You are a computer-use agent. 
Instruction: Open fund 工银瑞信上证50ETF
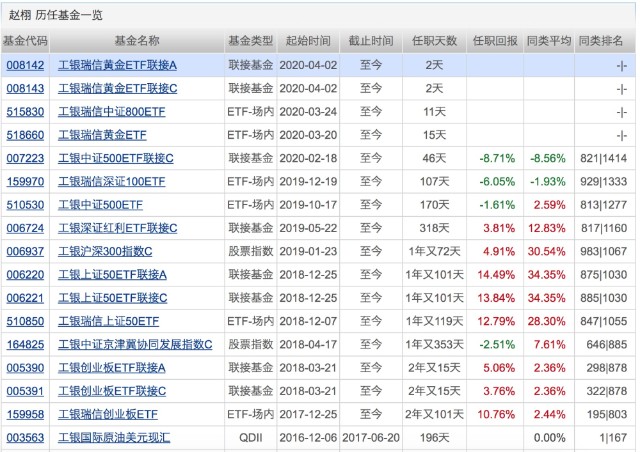coord(109,321)
